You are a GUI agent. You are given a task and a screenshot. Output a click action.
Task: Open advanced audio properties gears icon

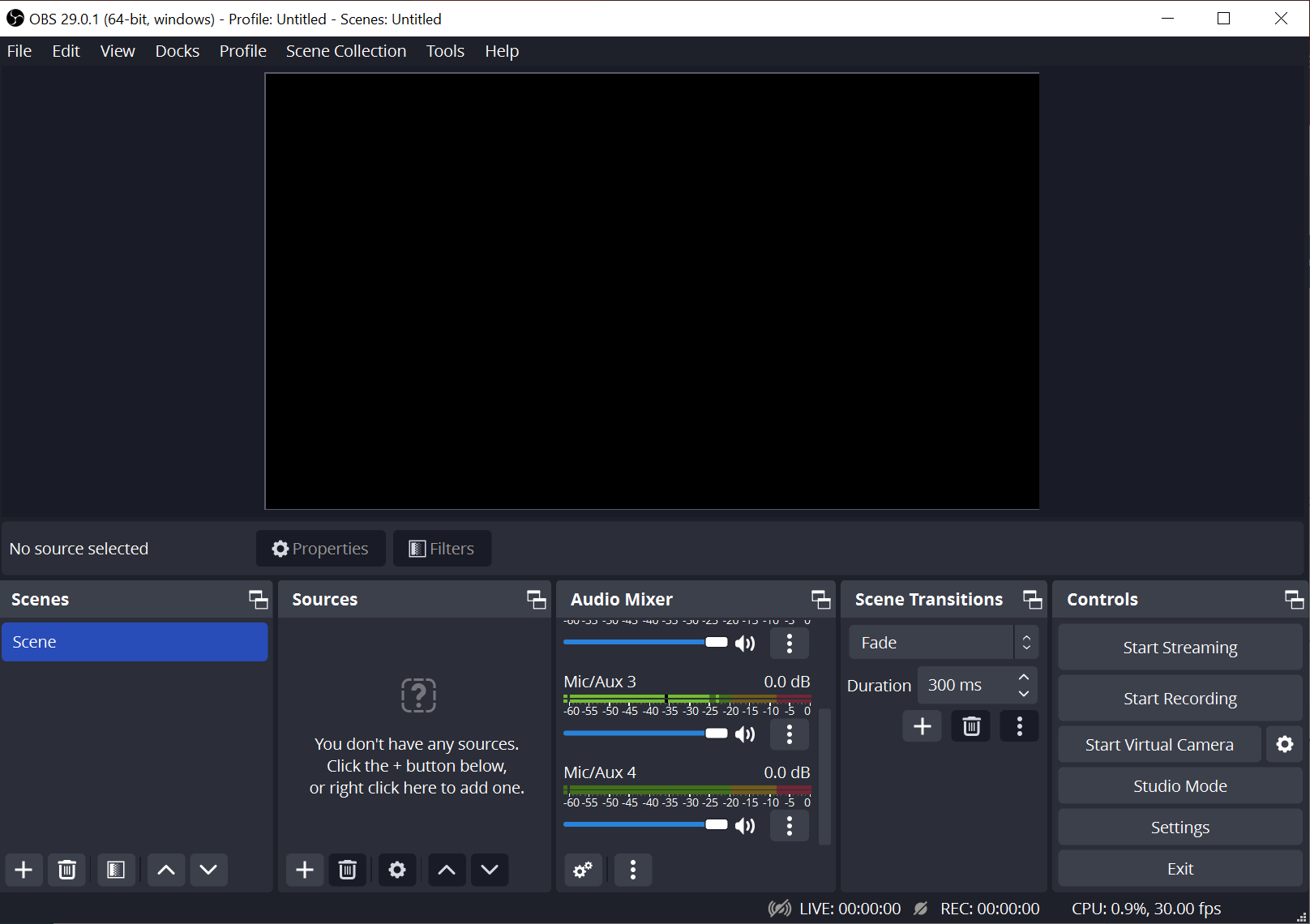click(x=583, y=870)
